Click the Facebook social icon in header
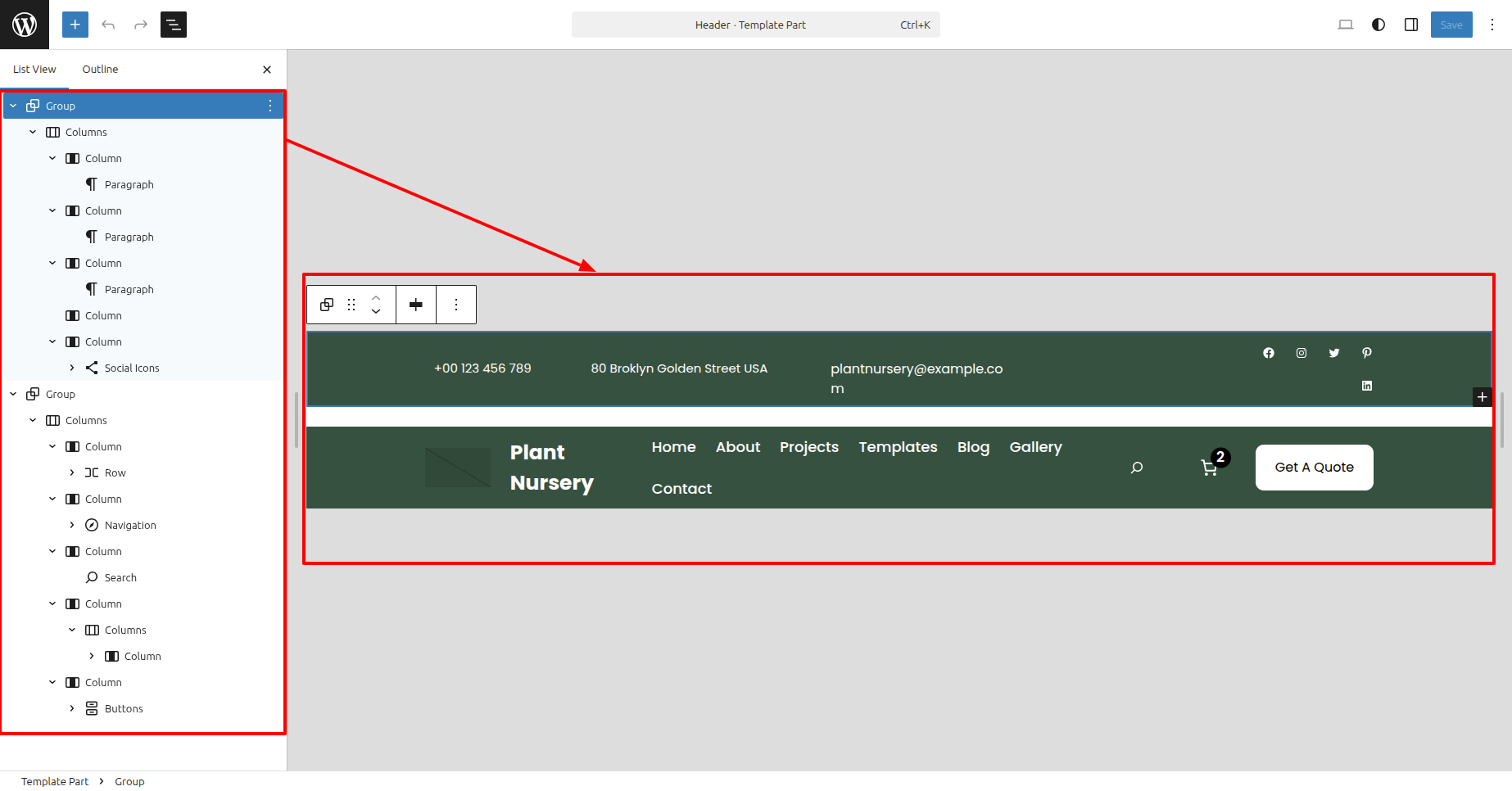Viewport: 1512px width, 791px height. pos(1268,353)
